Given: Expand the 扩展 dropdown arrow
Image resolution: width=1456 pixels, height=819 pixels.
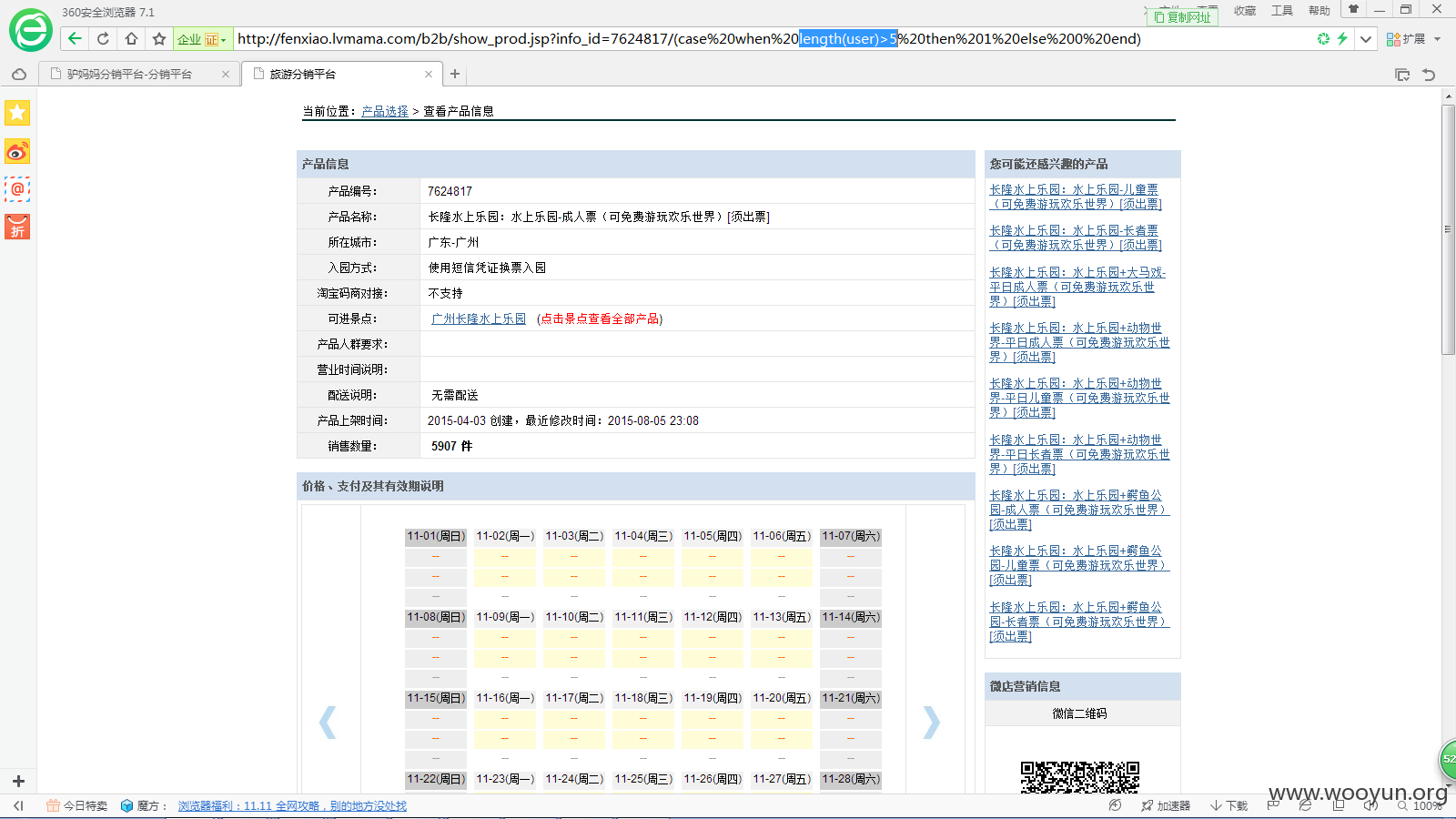Looking at the screenshot, I should tap(1438, 39).
